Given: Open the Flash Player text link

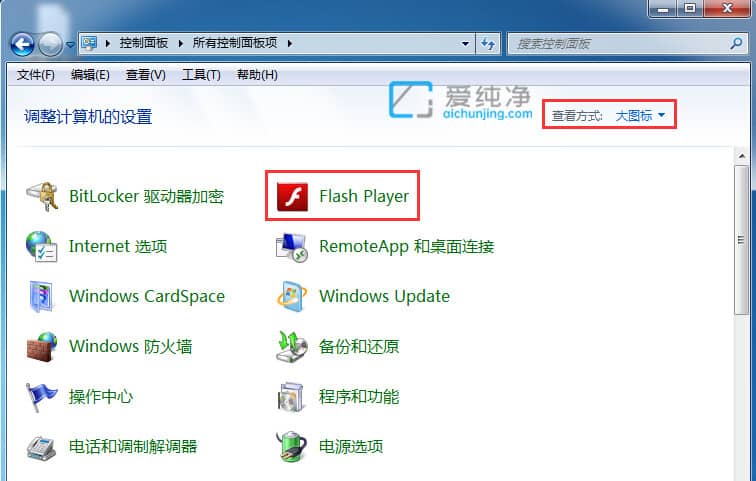Looking at the screenshot, I should [x=364, y=197].
